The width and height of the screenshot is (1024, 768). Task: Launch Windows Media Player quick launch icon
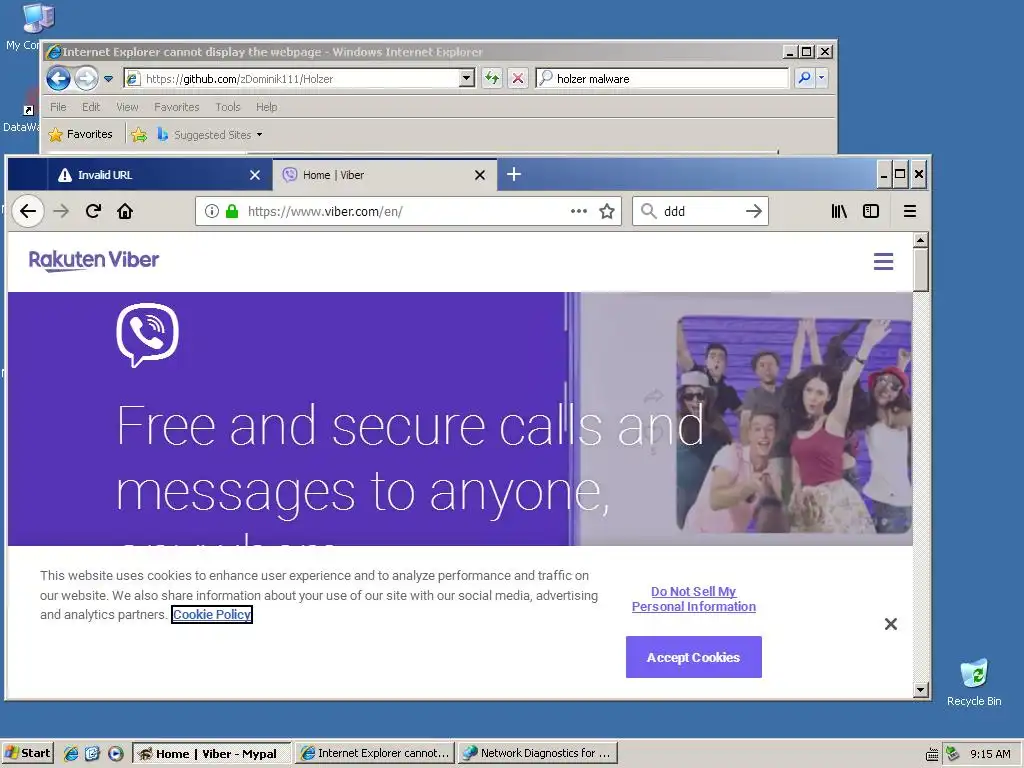click(116, 753)
